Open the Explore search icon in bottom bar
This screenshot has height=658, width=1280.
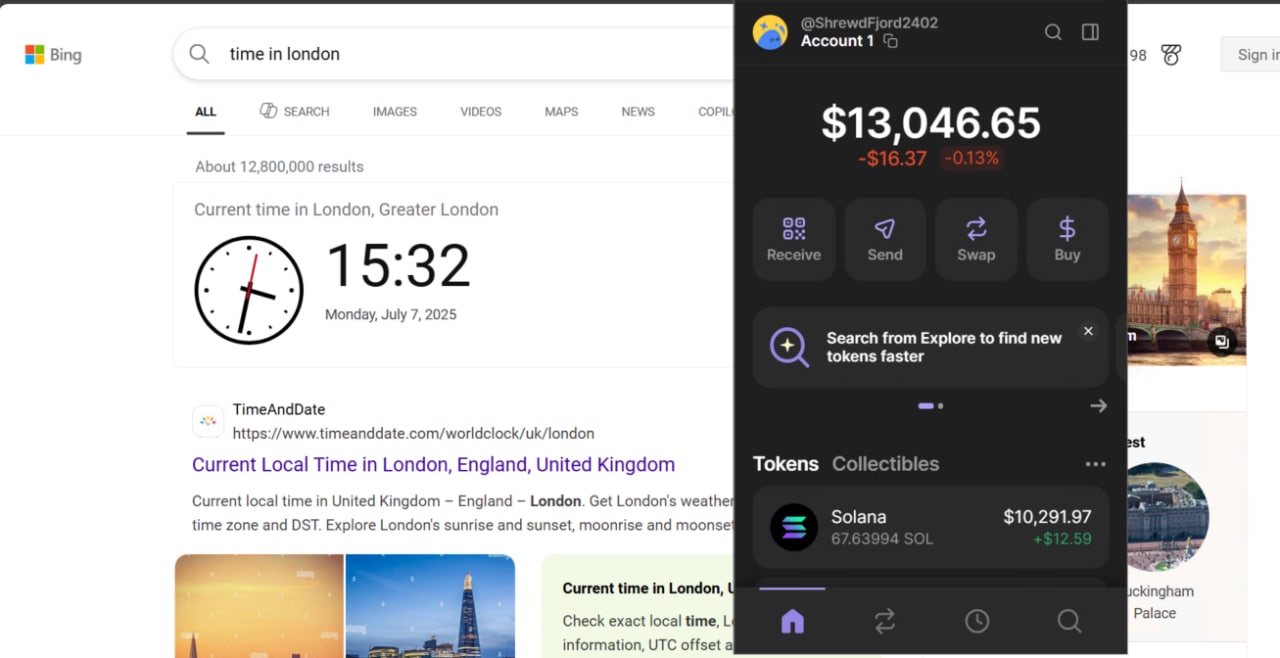(x=1069, y=621)
